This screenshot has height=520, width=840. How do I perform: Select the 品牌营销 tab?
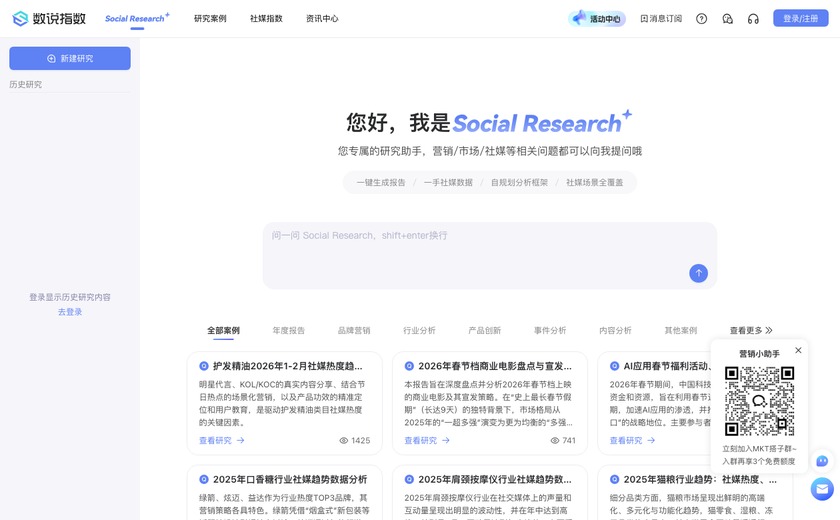tap(354, 330)
